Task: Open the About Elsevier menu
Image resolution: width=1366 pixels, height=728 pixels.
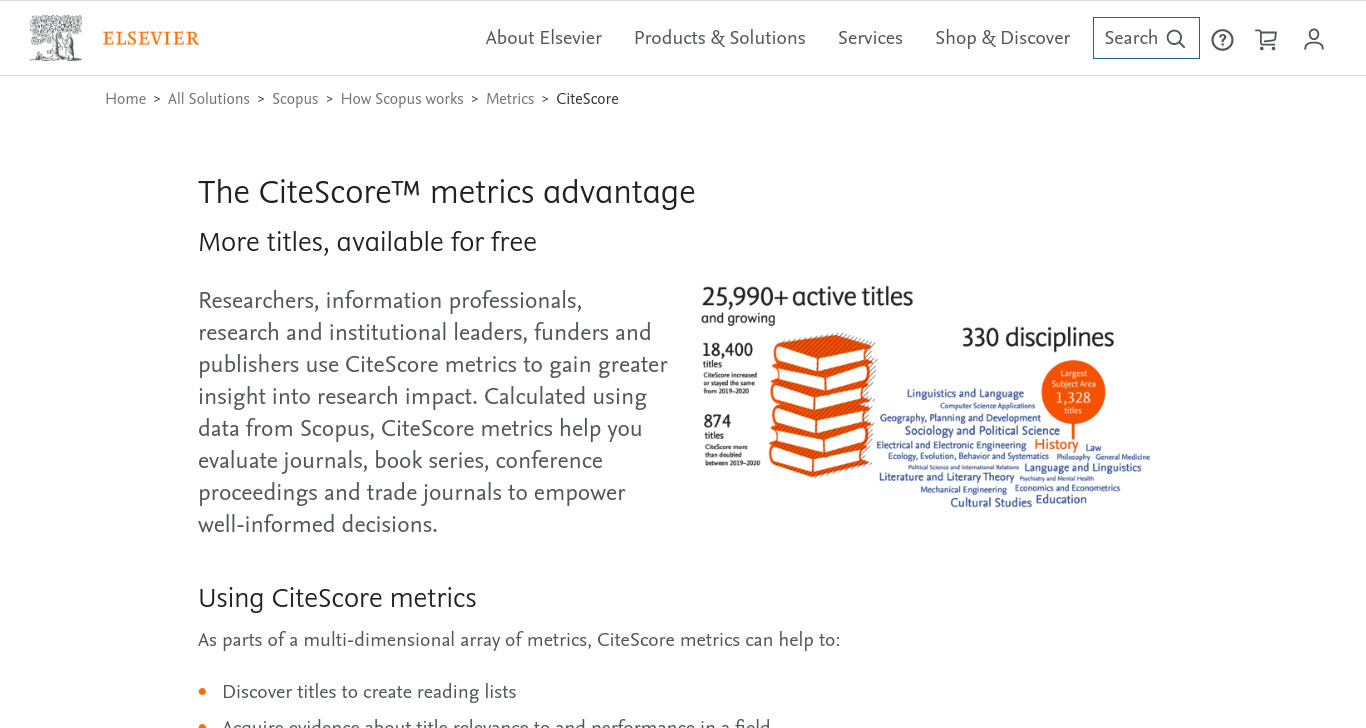Action: point(544,38)
